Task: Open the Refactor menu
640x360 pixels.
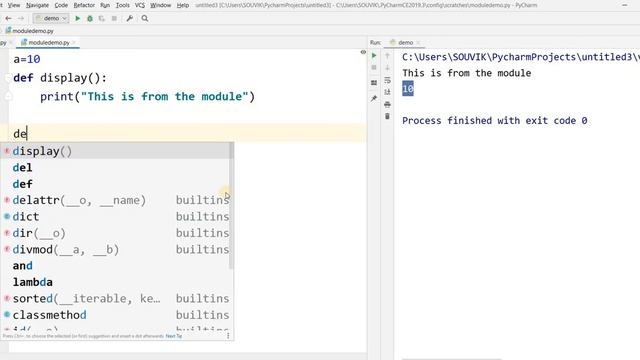Action: pyautogui.click(x=84, y=5)
